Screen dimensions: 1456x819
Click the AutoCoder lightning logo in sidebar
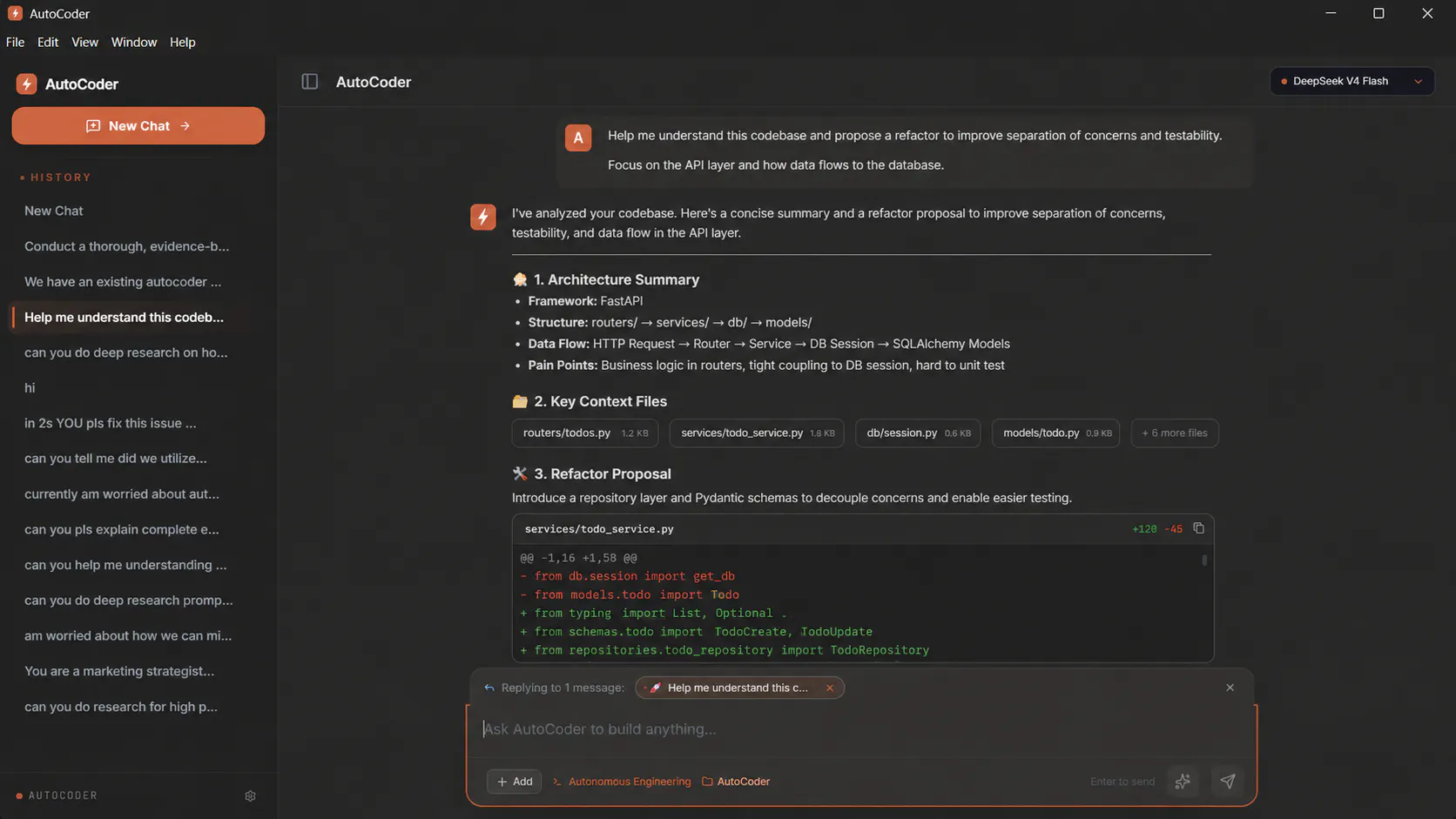point(26,84)
